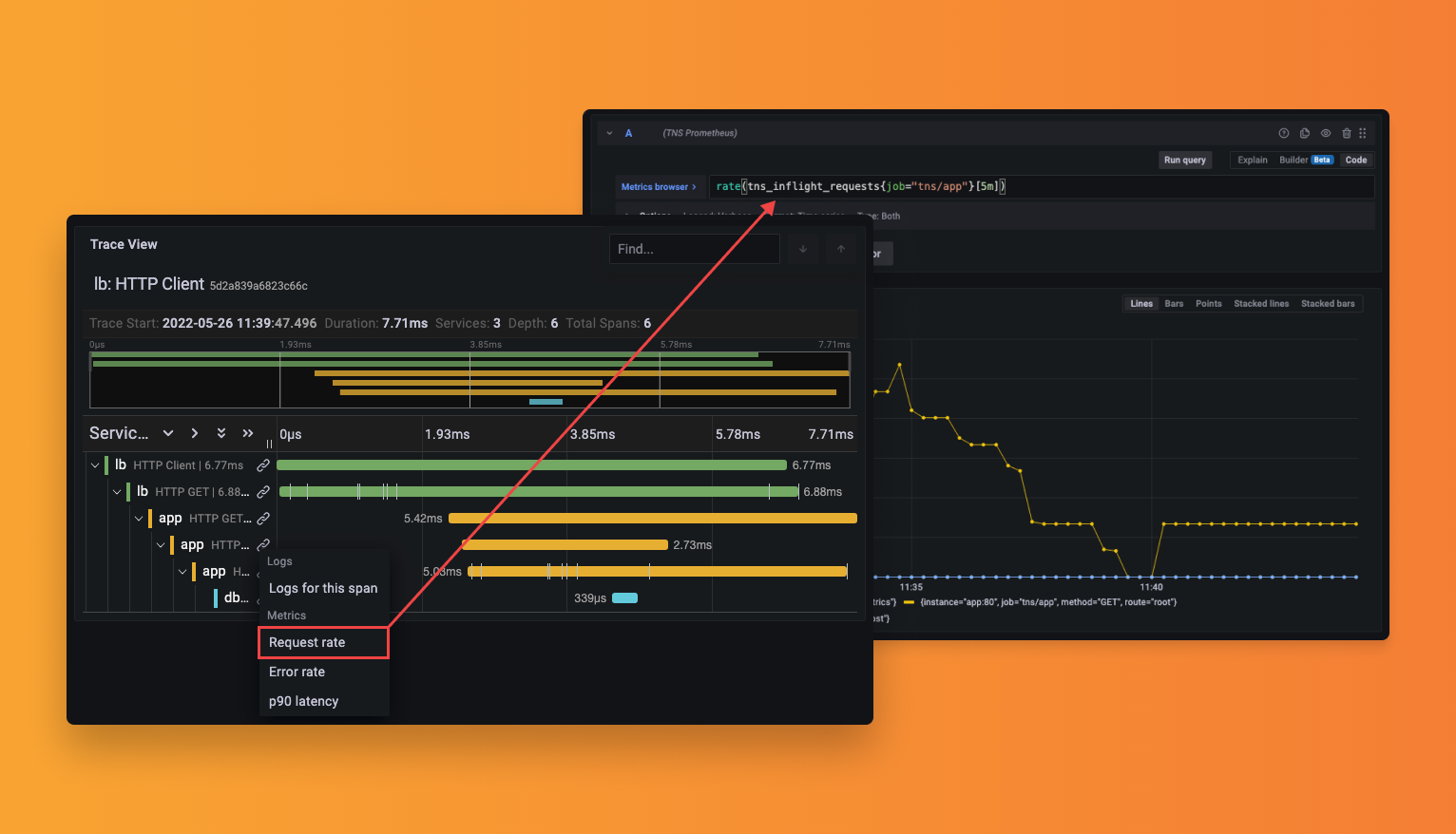Click the search-down arrow beside Find box
Viewport: 1456px width, 834px height.
[803, 249]
